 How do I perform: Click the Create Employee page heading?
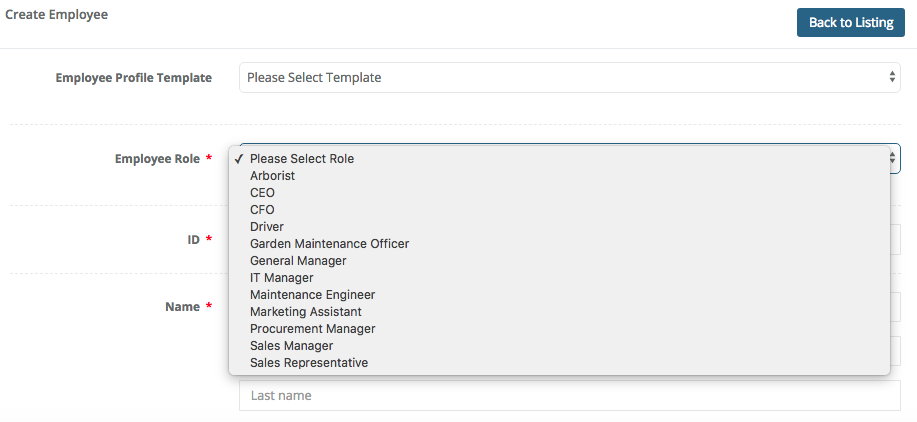[57, 15]
